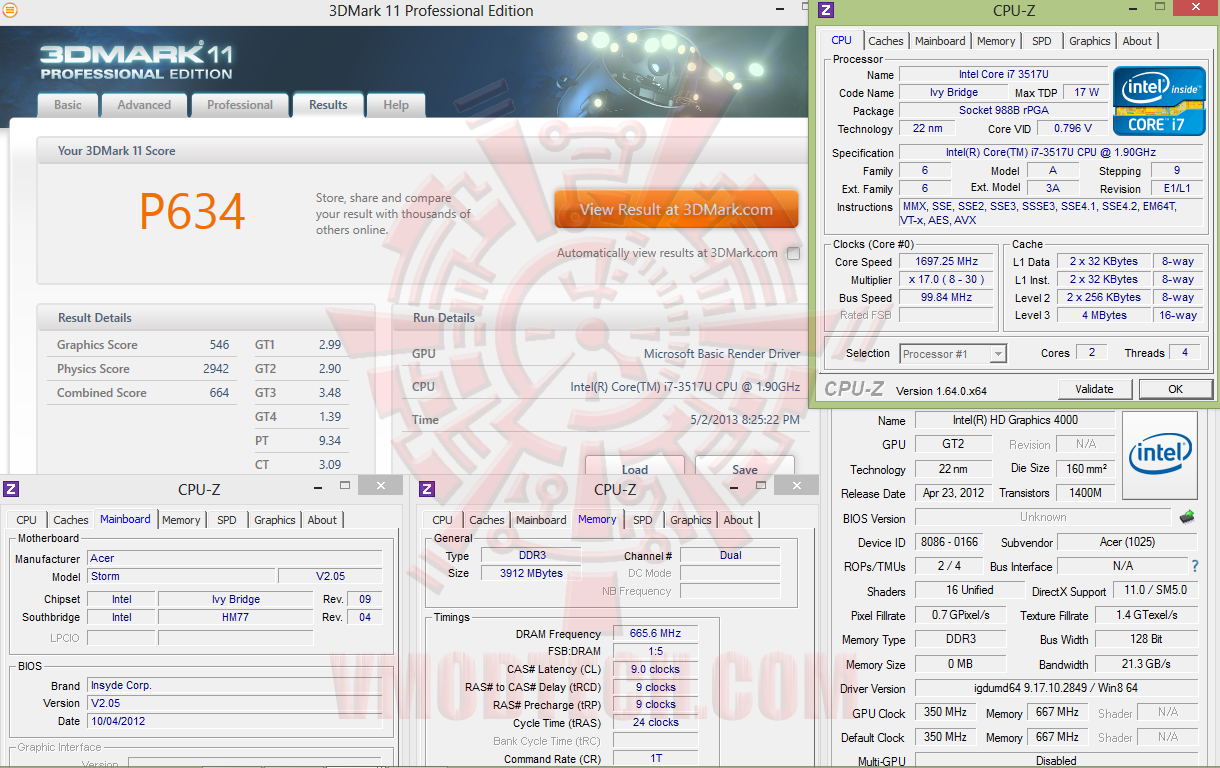Click the GPU-Z Name Intel(R) HD Graphics 4000 field
This screenshot has height=768, width=1220.
tap(1015, 420)
